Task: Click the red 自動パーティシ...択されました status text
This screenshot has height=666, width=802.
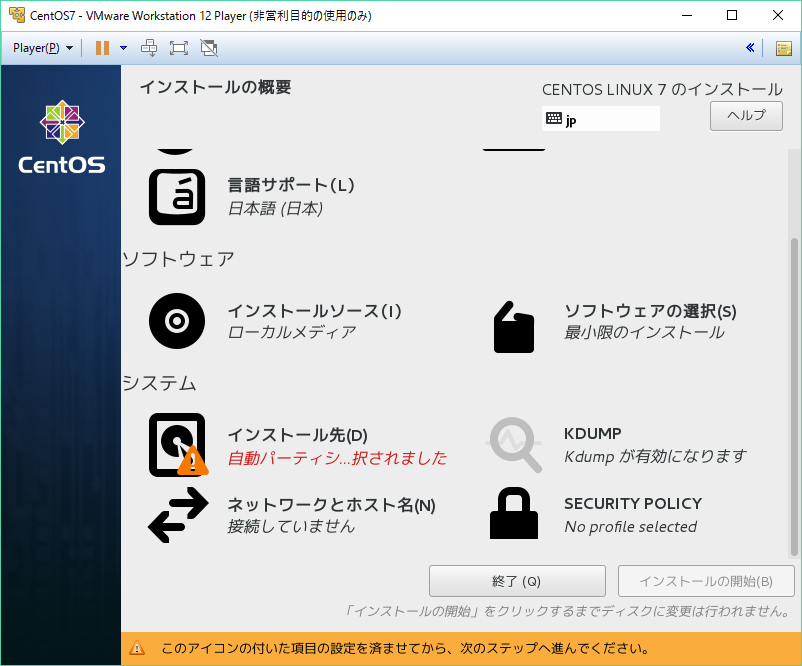Action: (337, 458)
